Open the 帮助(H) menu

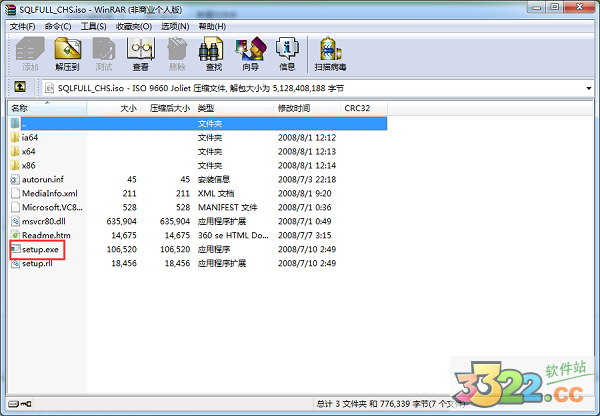coord(212,26)
